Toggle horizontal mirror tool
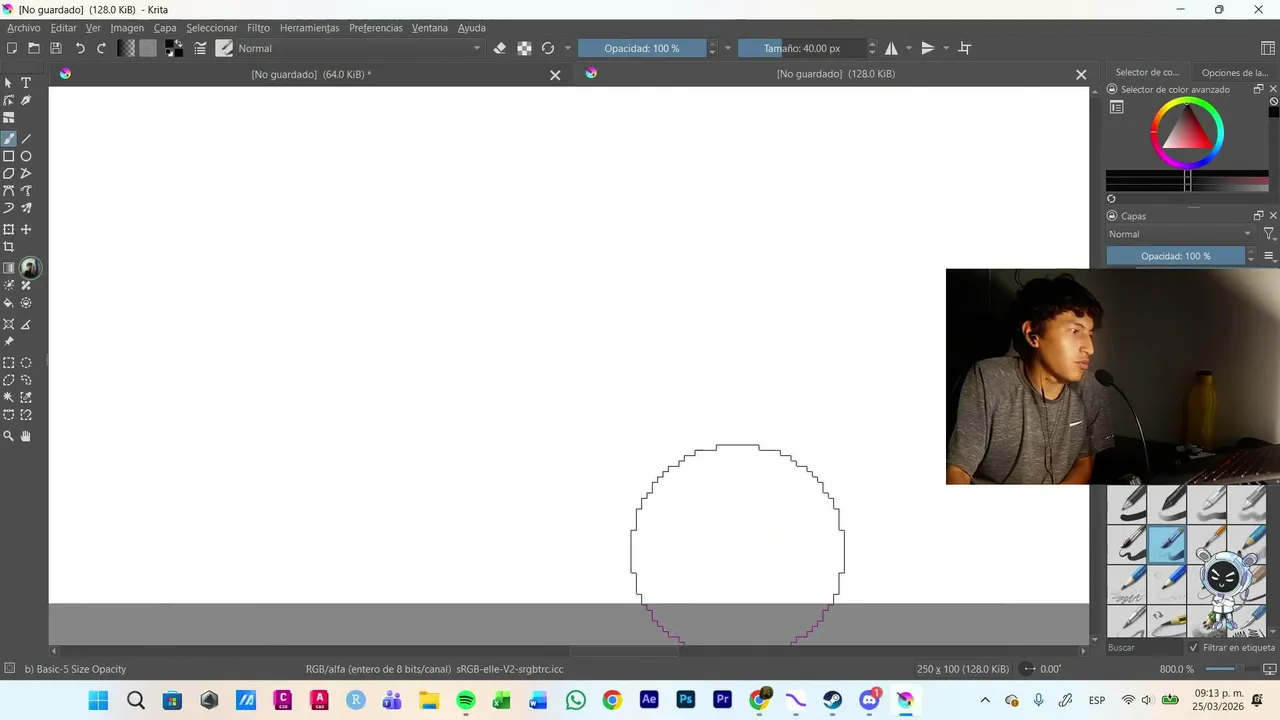The image size is (1280, 720). [x=891, y=48]
